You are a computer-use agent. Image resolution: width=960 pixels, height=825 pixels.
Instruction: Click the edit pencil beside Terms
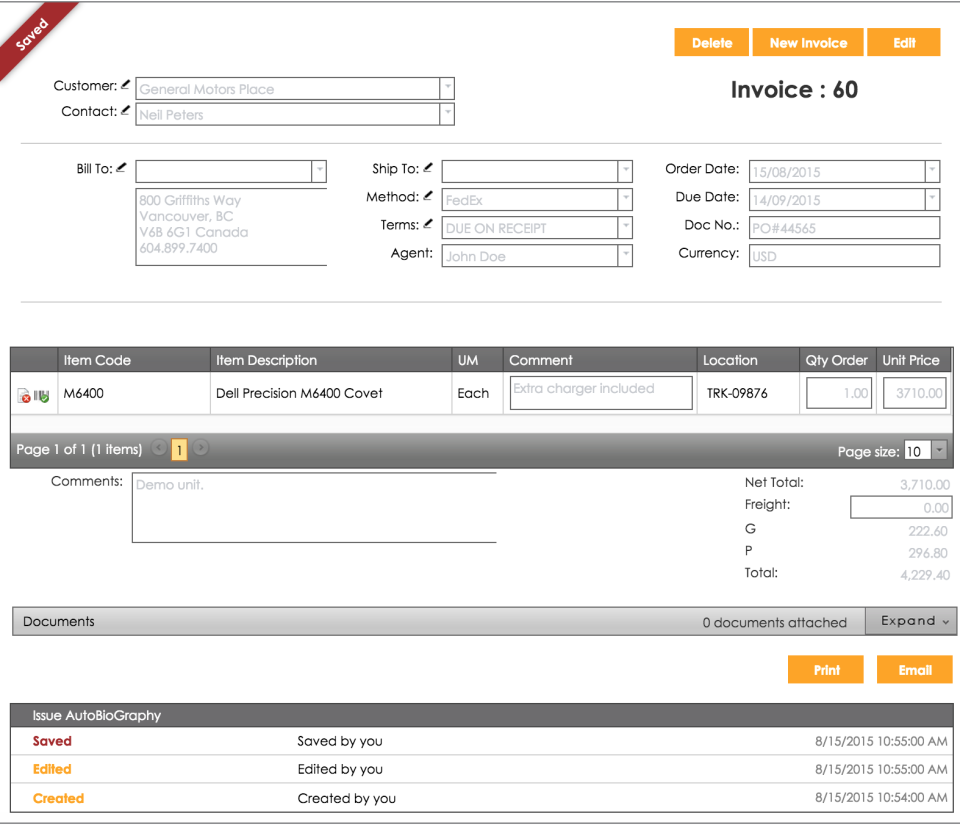(428, 224)
